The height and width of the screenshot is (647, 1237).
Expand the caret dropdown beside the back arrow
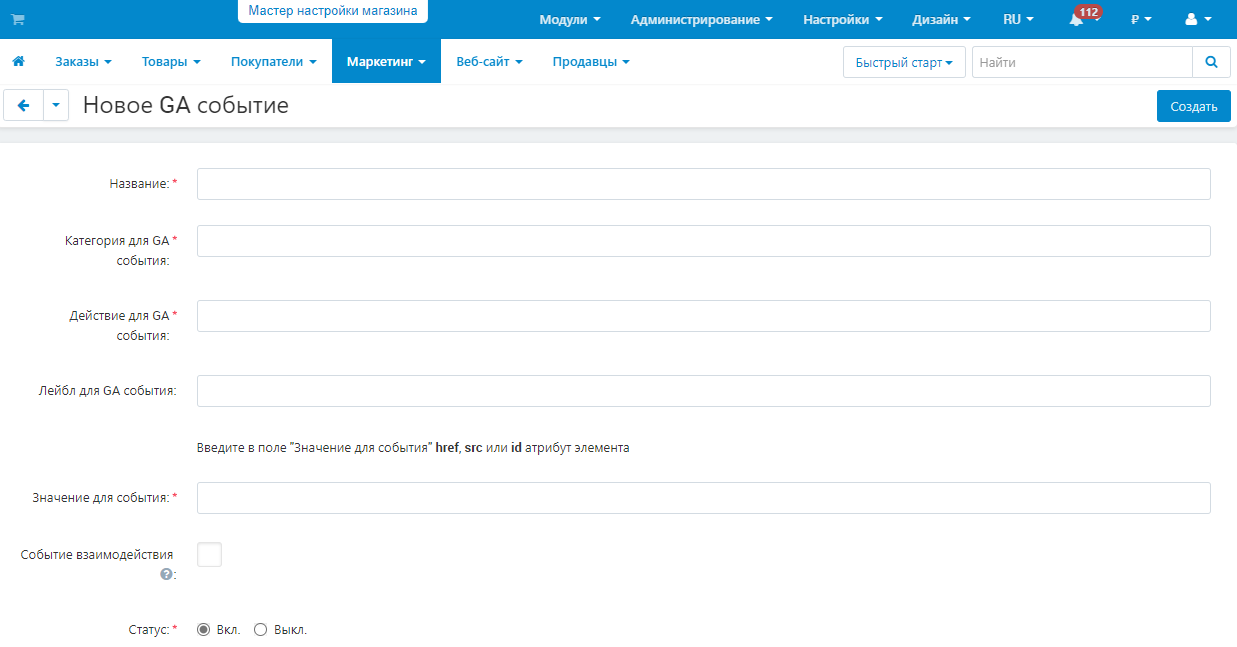coord(56,105)
